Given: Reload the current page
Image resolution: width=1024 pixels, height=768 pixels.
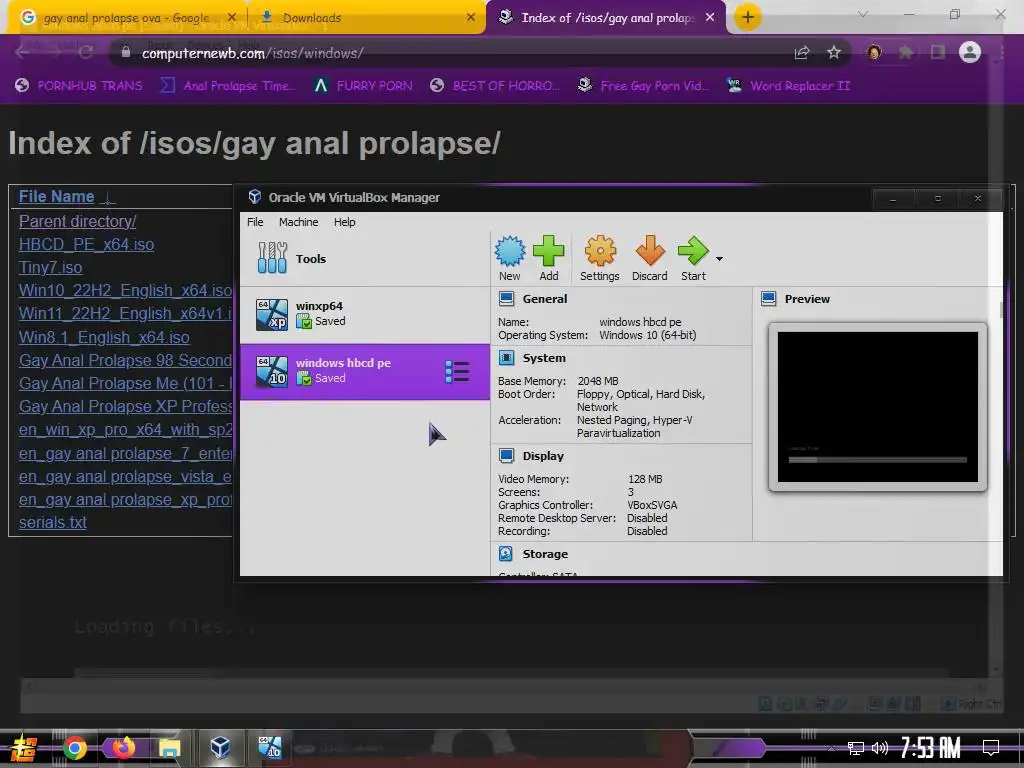Looking at the screenshot, I should [85, 52].
